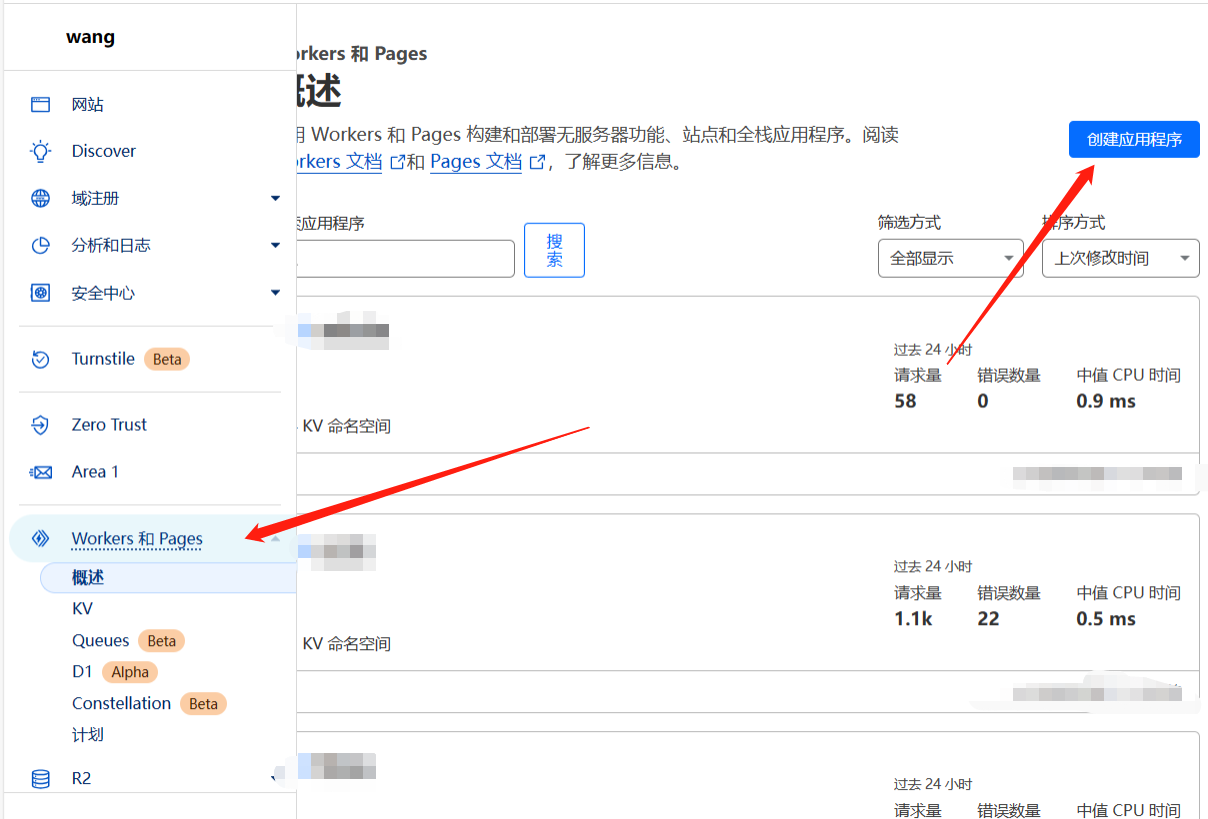Viewport: 1208px width, 819px height.
Task: Select KV under Workers 和 Pages
Action: coord(82,608)
